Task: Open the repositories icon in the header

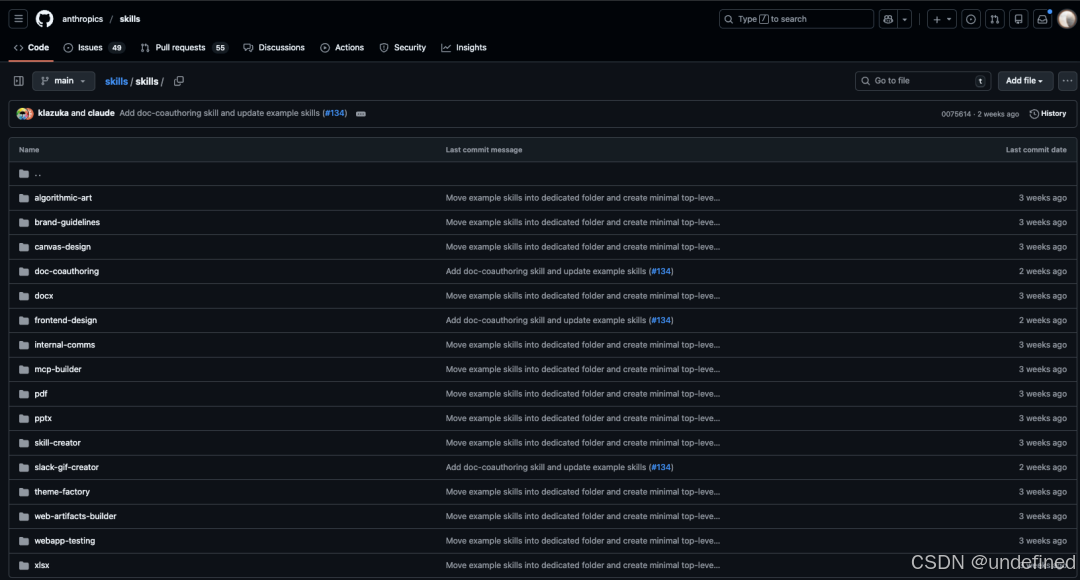Action: pos(1018,19)
